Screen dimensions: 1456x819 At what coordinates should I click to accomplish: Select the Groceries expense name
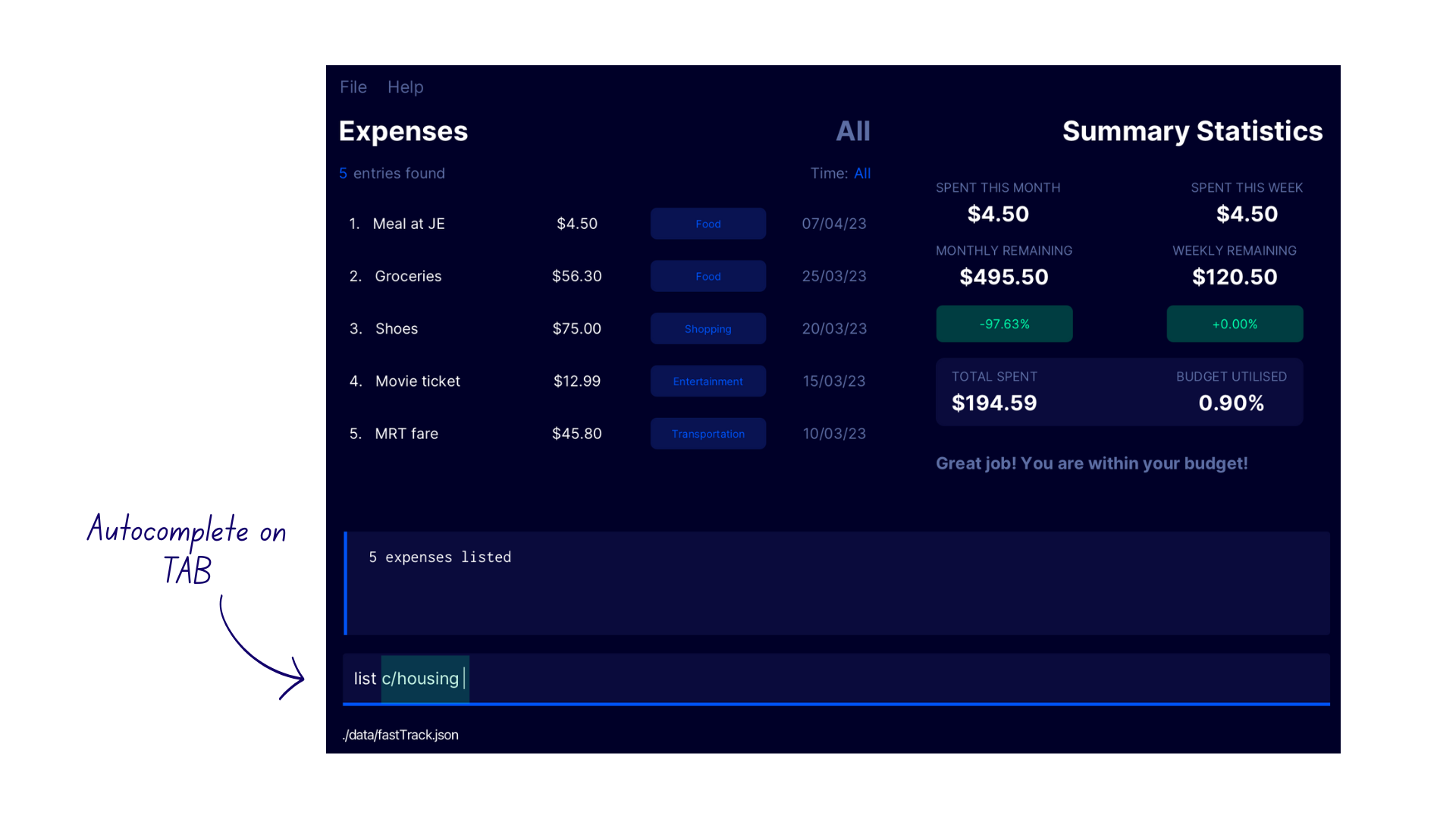pyautogui.click(x=408, y=276)
